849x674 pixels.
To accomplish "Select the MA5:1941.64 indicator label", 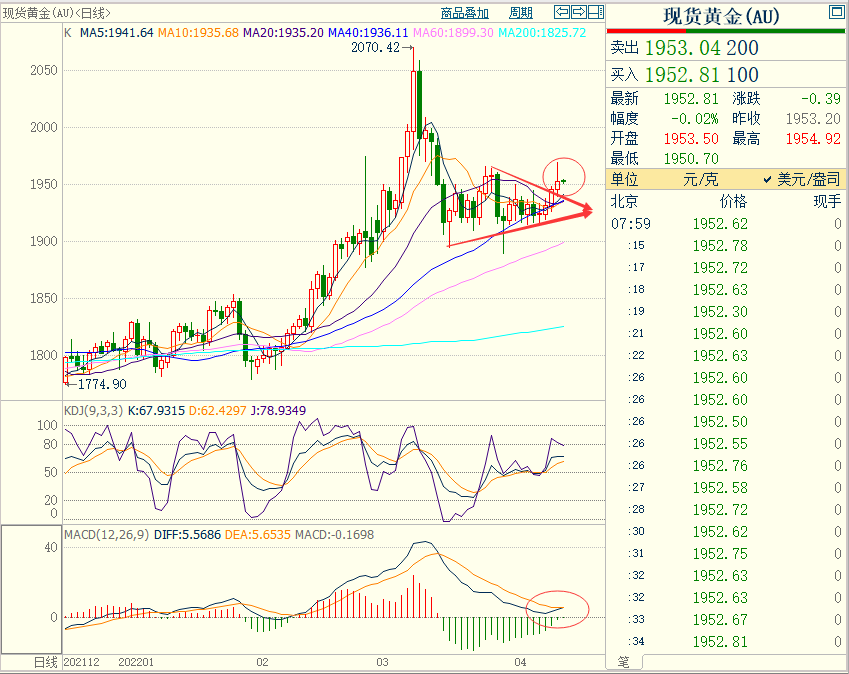I will point(116,32).
